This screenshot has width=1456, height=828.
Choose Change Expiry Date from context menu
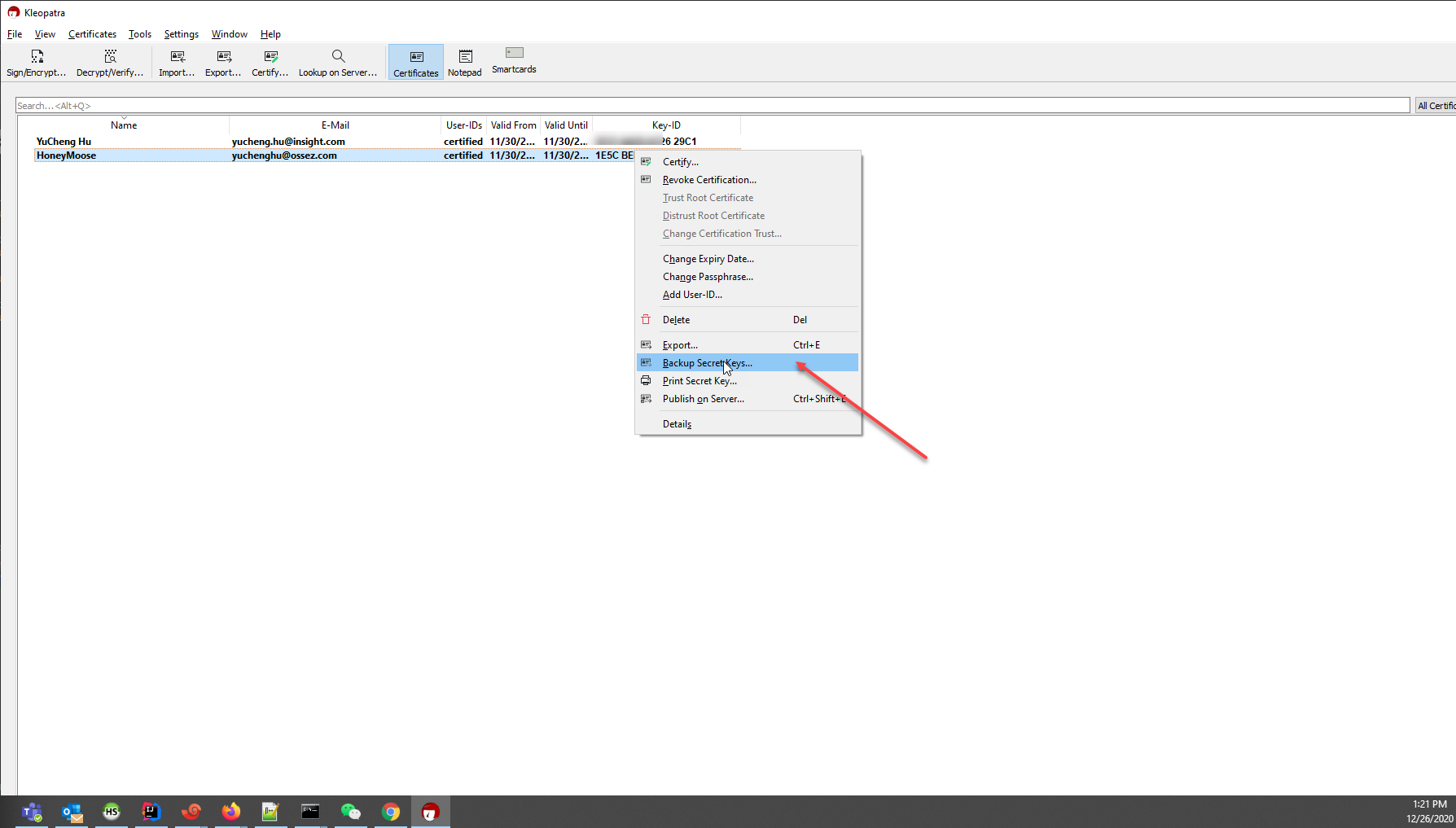(x=747, y=259)
